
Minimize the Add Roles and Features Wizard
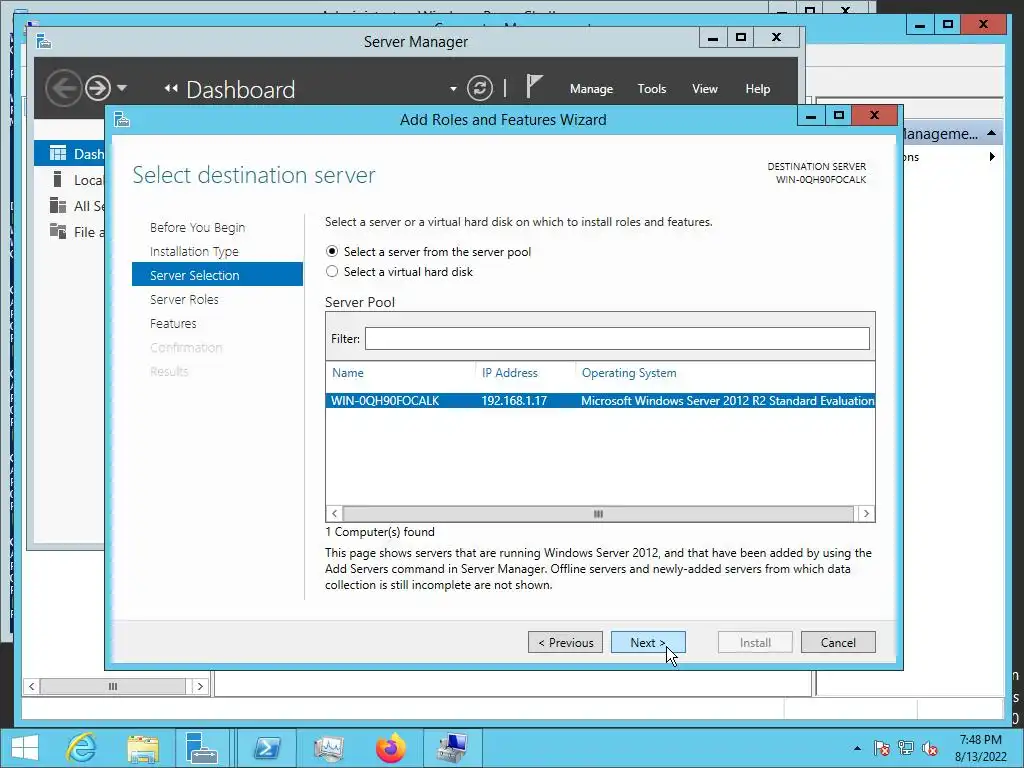tap(810, 116)
